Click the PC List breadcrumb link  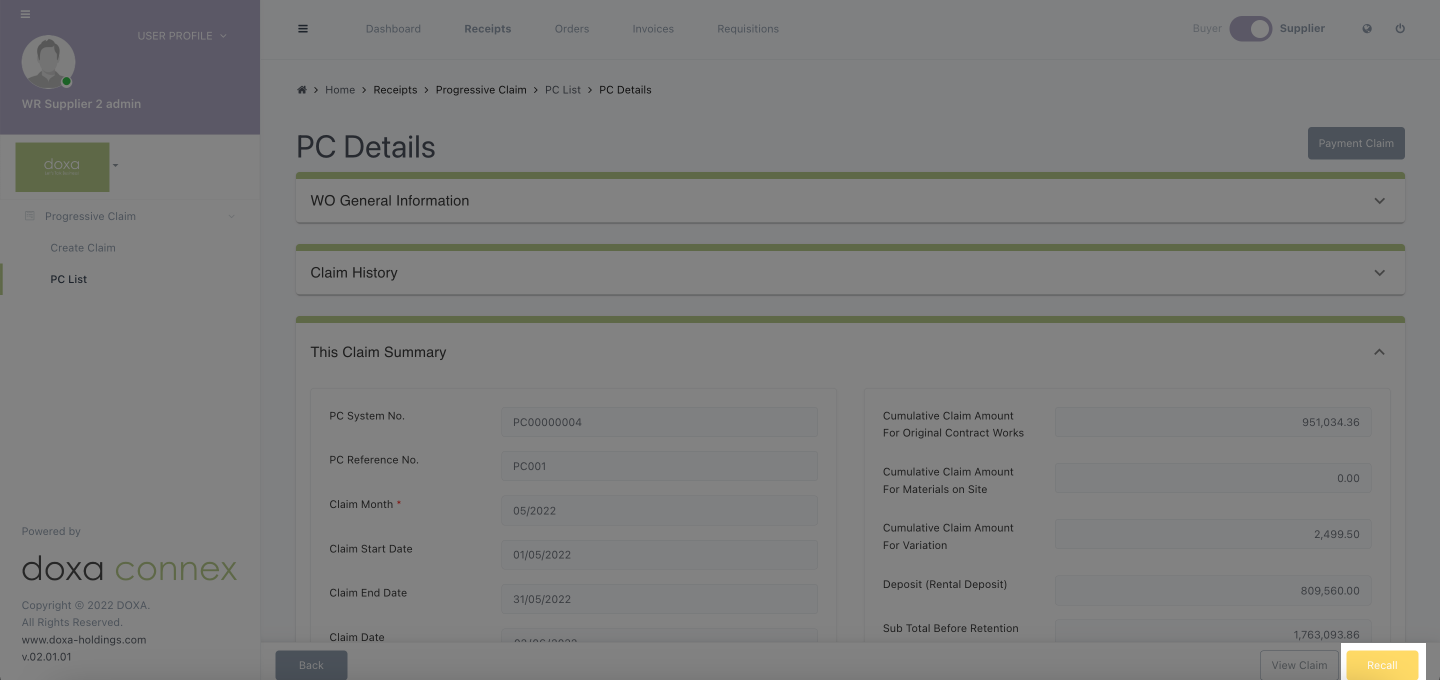(x=563, y=90)
